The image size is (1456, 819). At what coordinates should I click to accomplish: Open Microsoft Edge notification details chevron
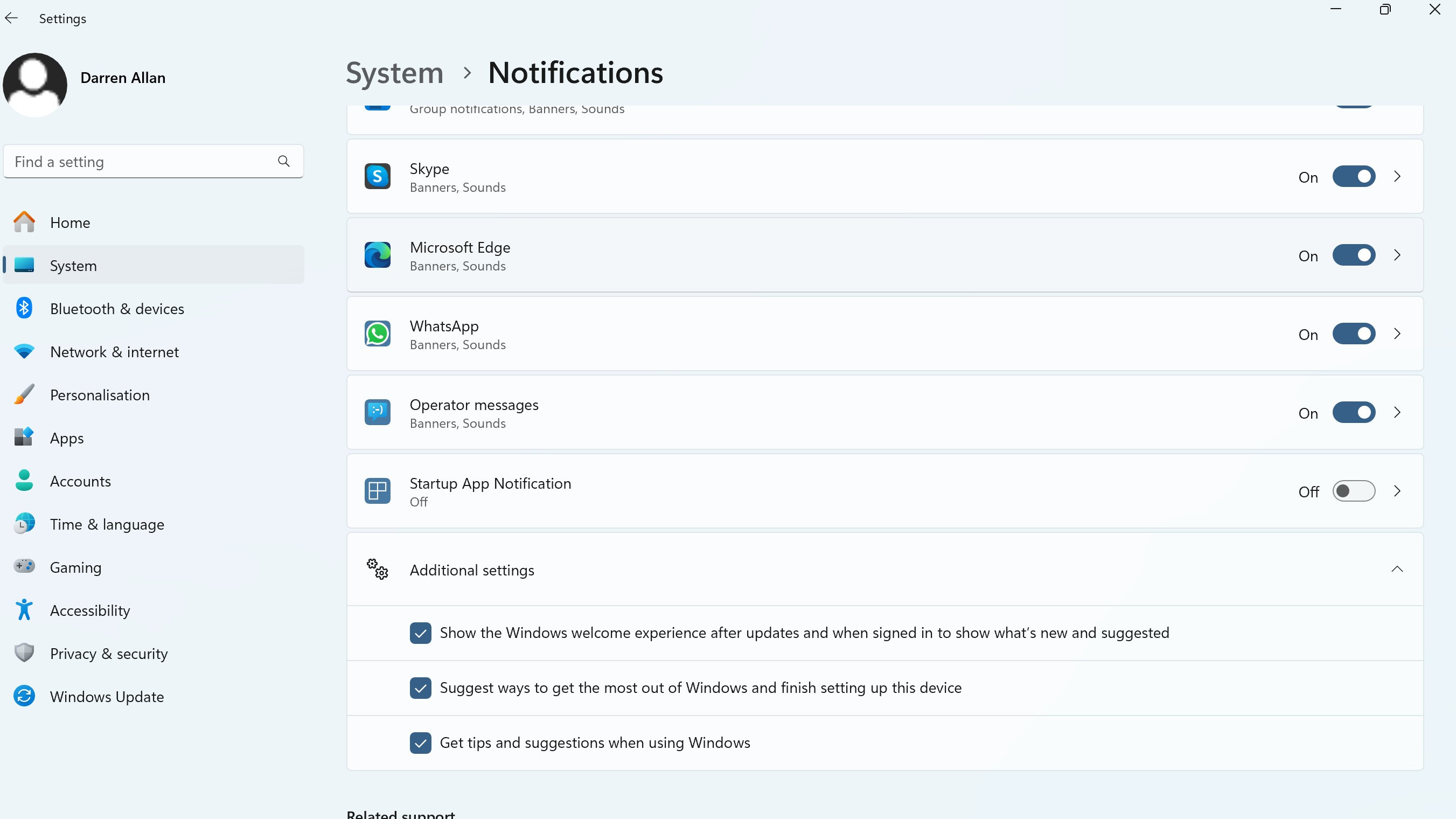[x=1397, y=255]
